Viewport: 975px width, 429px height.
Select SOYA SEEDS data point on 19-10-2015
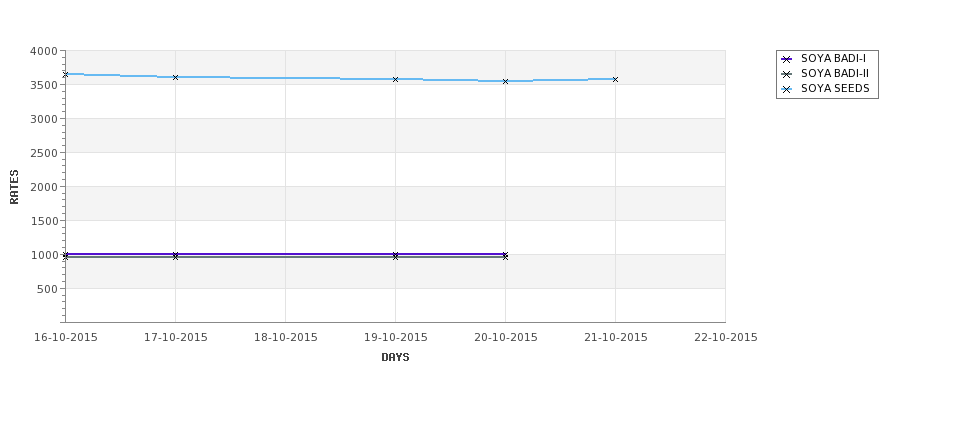click(396, 79)
